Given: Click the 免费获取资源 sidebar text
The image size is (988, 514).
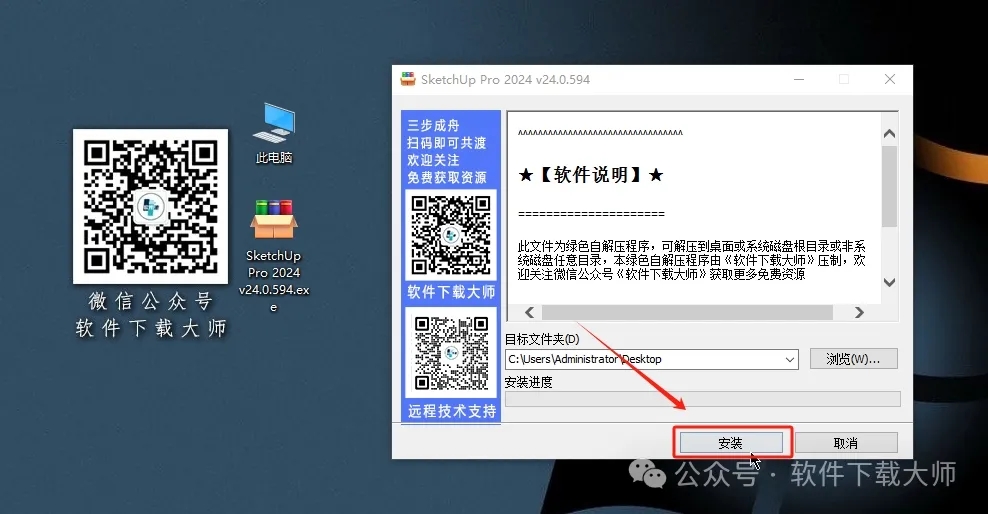Looking at the screenshot, I should pyautogui.click(x=447, y=178).
